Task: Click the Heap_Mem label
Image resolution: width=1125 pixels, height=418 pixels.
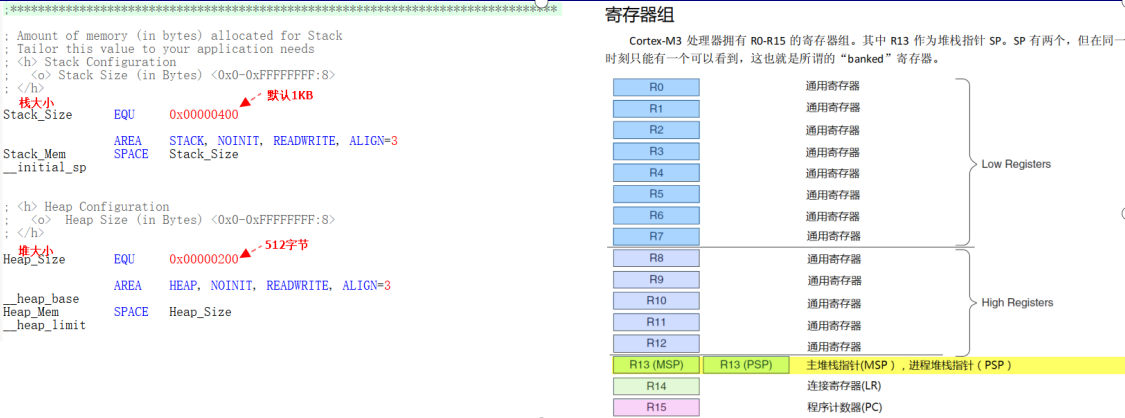Action: [31, 312]
